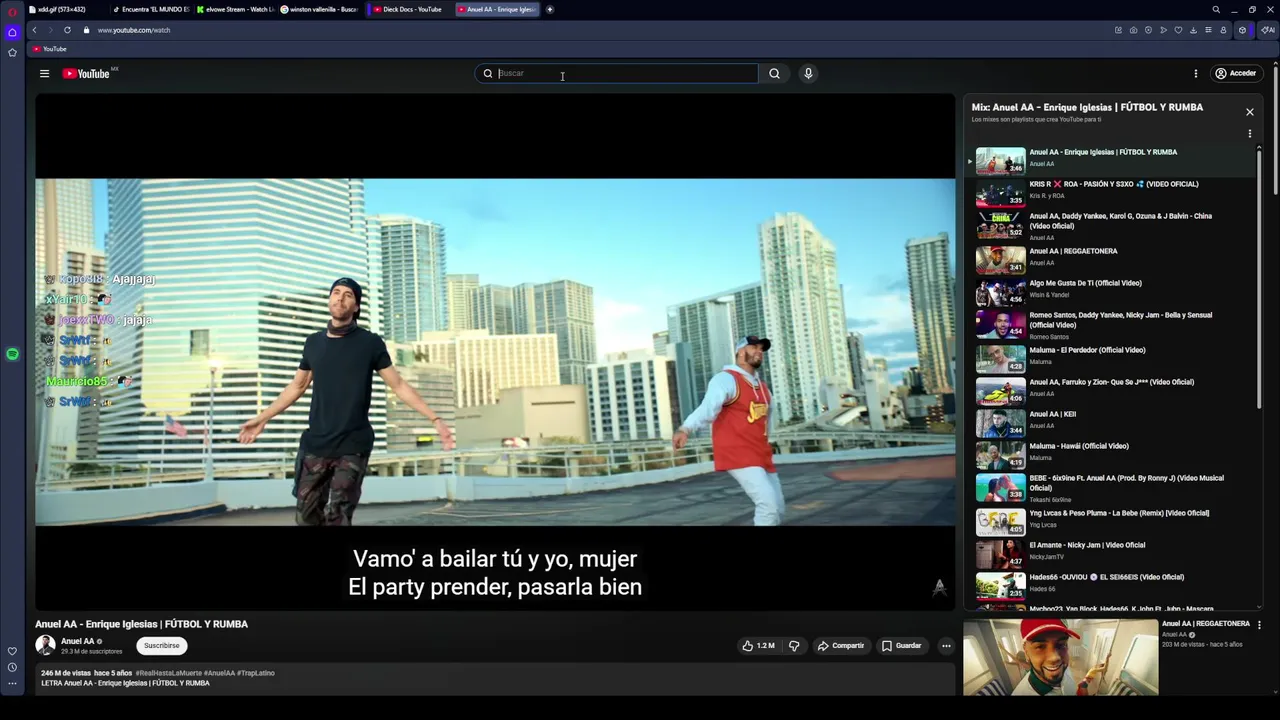The width and height of the screenshot is (1280, 720).
Task: Select Maluma Hawái playlist entry
Action: [x=1110, y=453]
